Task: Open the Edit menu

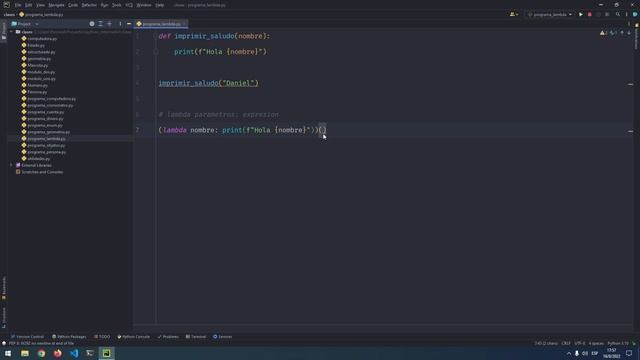Action: click(x=28, y=5)
